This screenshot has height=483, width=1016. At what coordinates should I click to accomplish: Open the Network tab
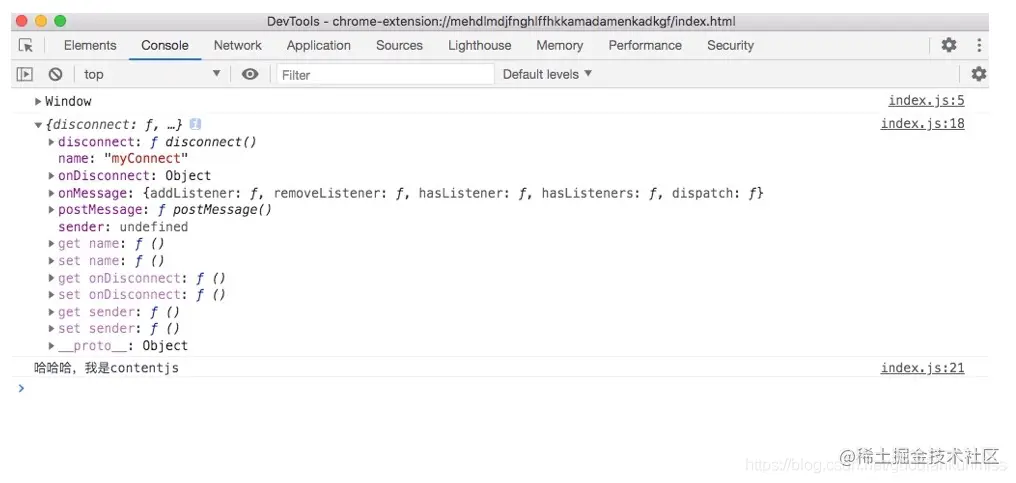click(x=238, y=45)
